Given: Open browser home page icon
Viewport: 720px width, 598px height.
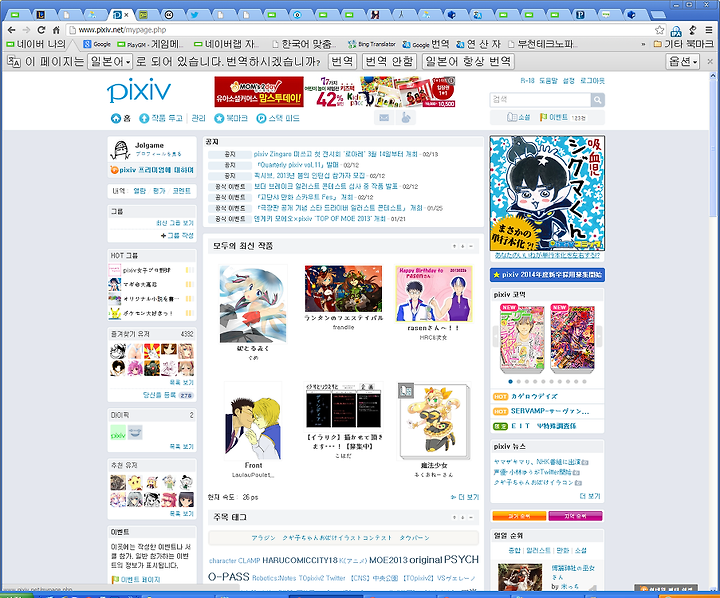Looking at the screenshot, I should pos(56,30).
